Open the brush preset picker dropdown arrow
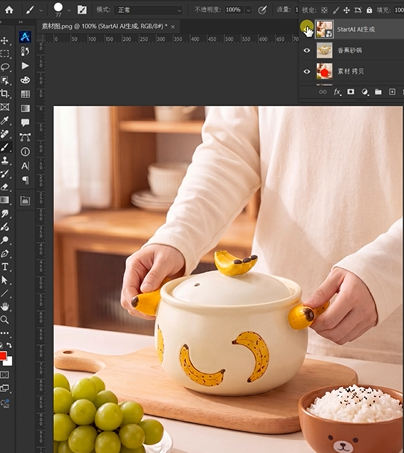This screenshot has height=453, width=404. click(x=69, y=10)
